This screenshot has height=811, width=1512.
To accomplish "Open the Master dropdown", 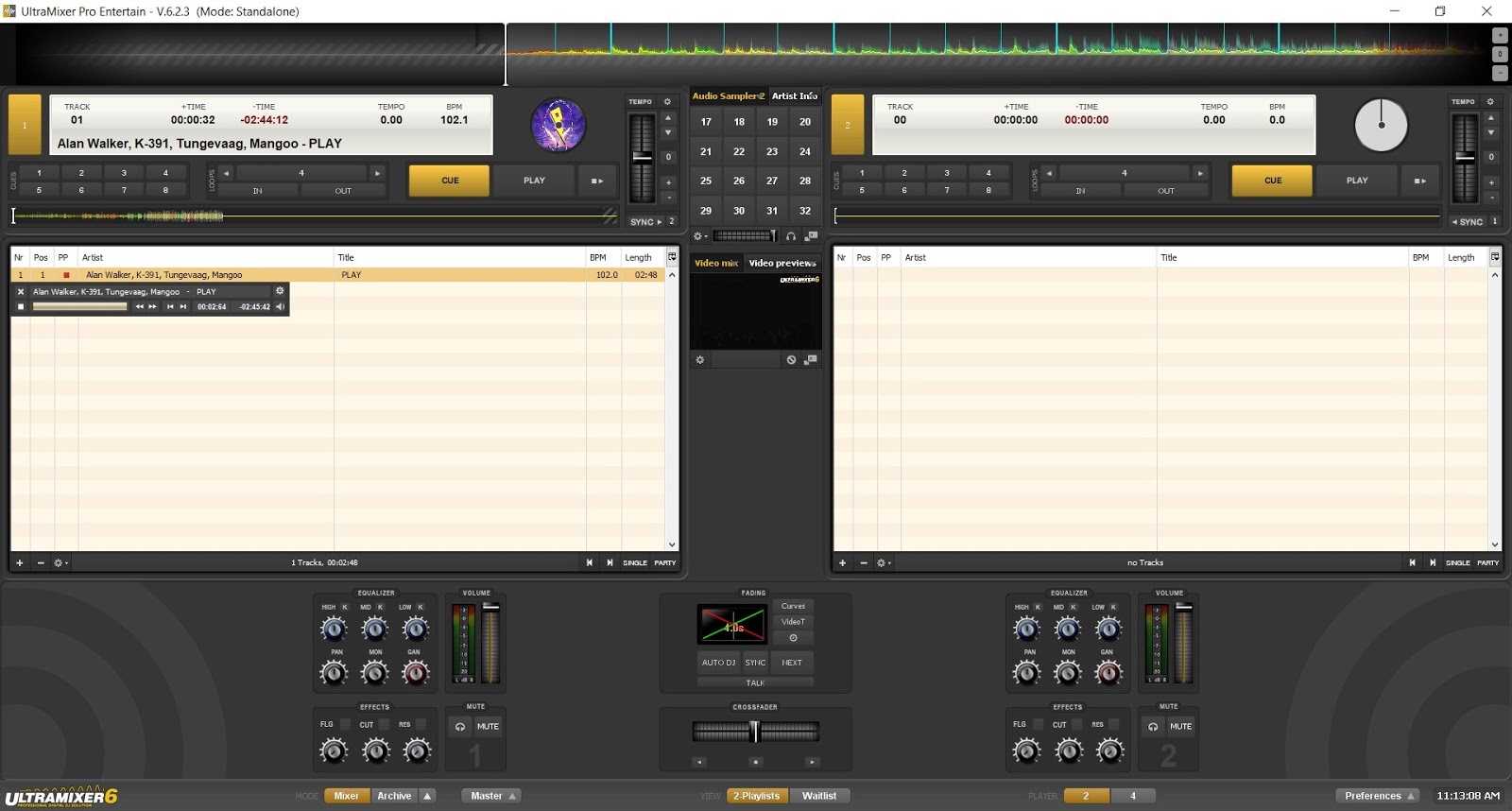I will (x=493, y=796).
